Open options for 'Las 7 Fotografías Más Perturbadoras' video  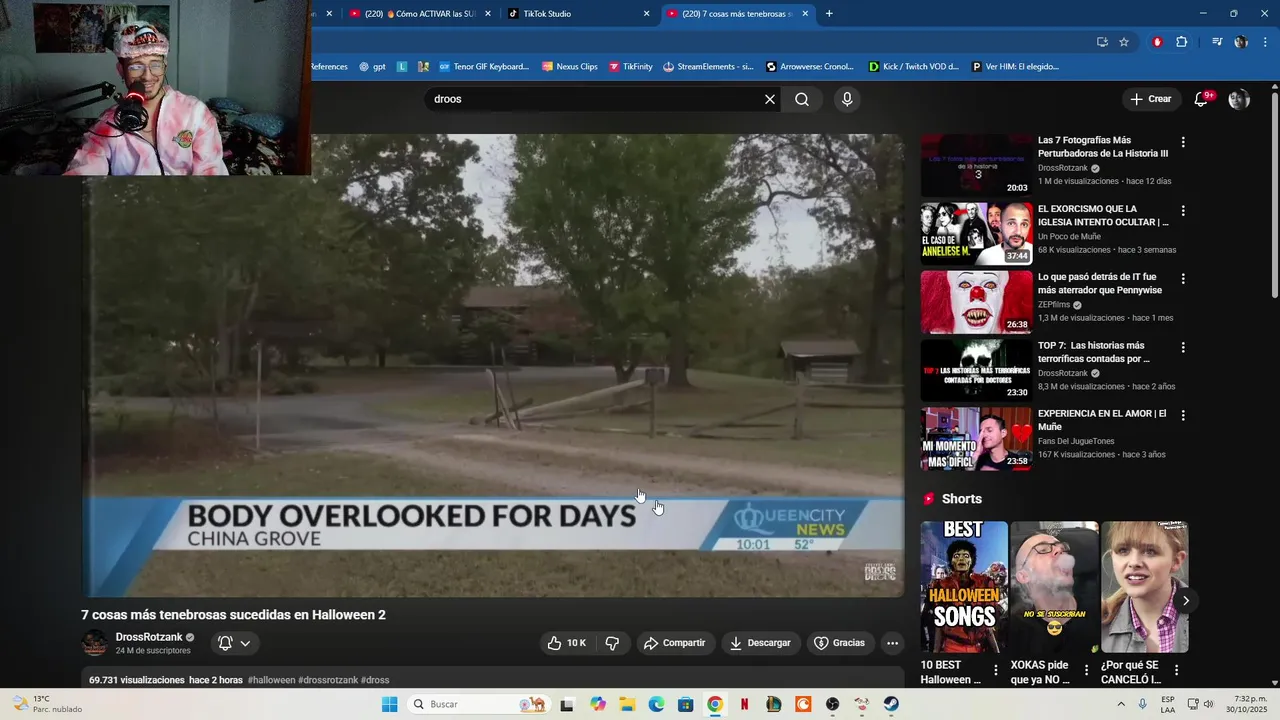click(1183, 142)
